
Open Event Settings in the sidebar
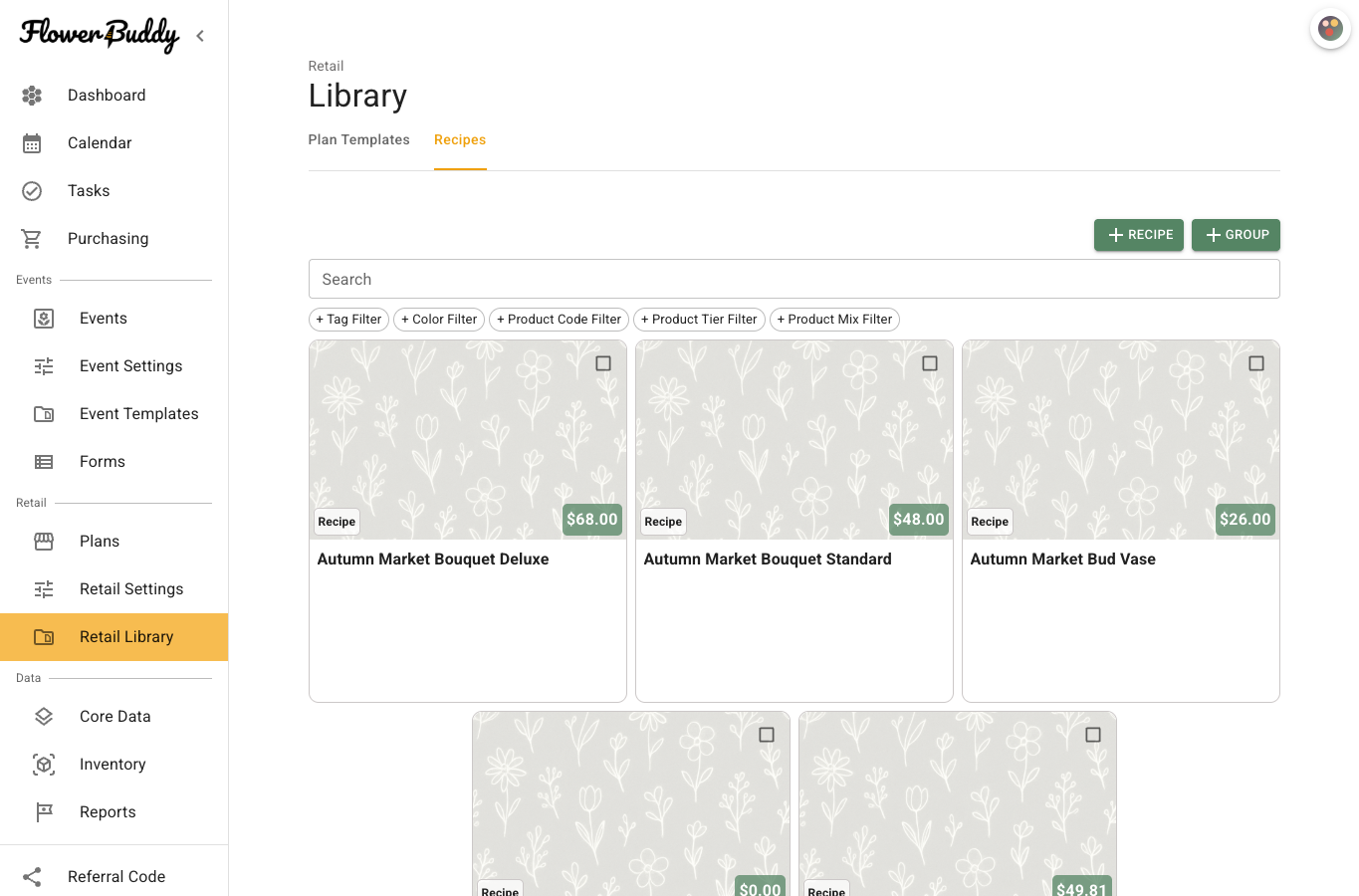pyautogui.click(x=113, y=366)
